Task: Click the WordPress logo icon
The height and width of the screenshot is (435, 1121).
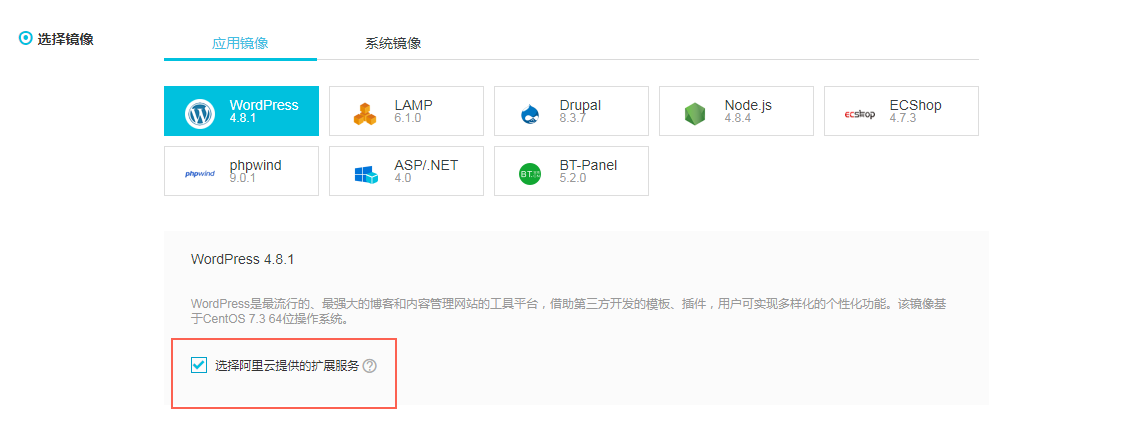Action: [200, 114]
